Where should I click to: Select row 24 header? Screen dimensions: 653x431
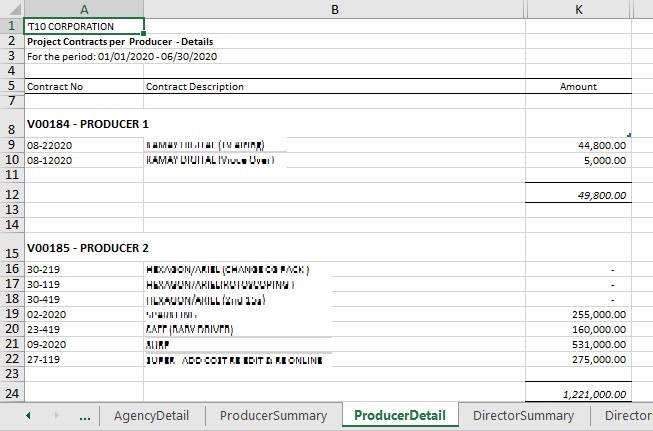(x=11, y=393)
